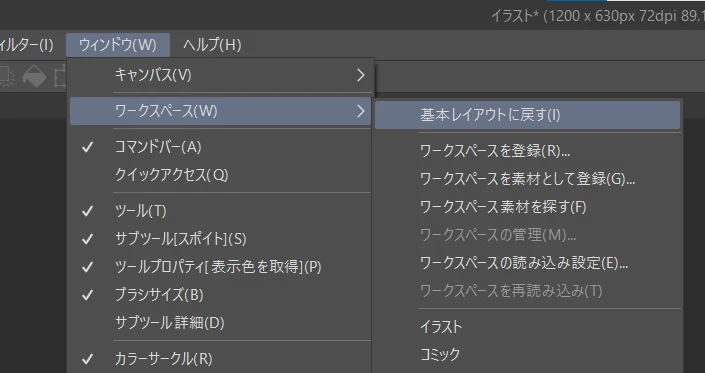
Task: Toggle the ツール(T) palette
Action: (221, 211)
